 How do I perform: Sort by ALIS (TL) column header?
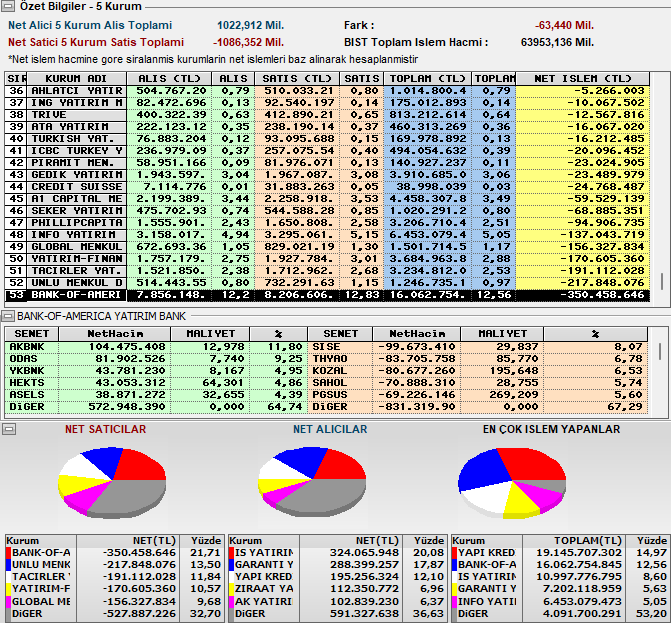[169, 79]
